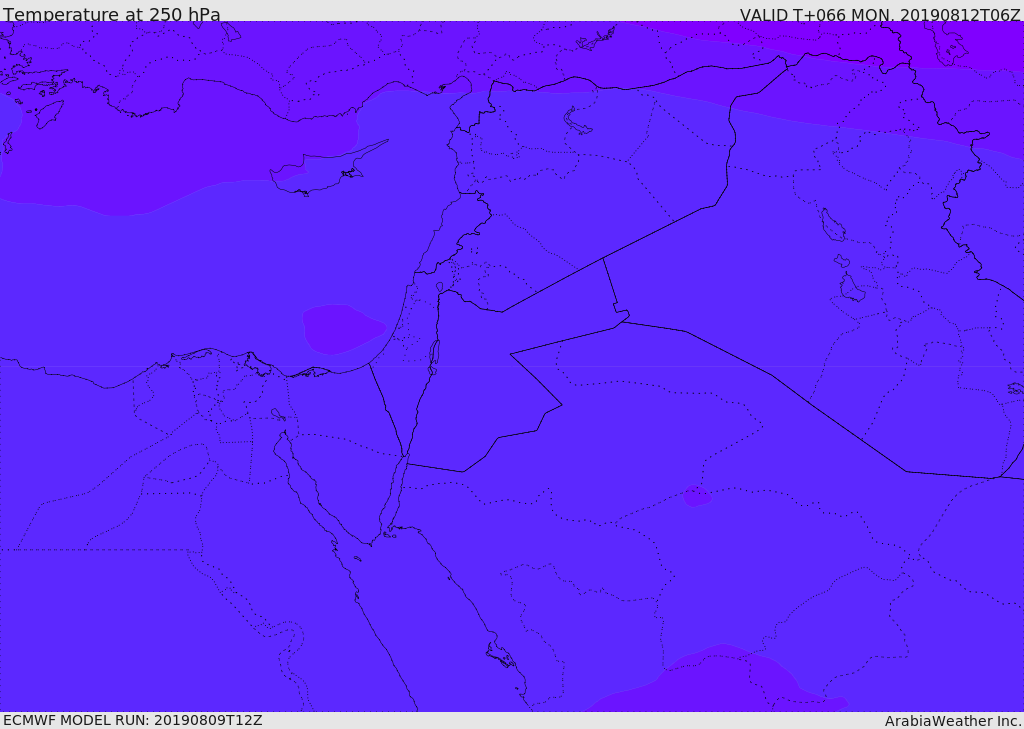Click the ArabiaWeather Inc credit text
Image resolution: width=1024 pixels, height=729 pixels.
(953, 721)
